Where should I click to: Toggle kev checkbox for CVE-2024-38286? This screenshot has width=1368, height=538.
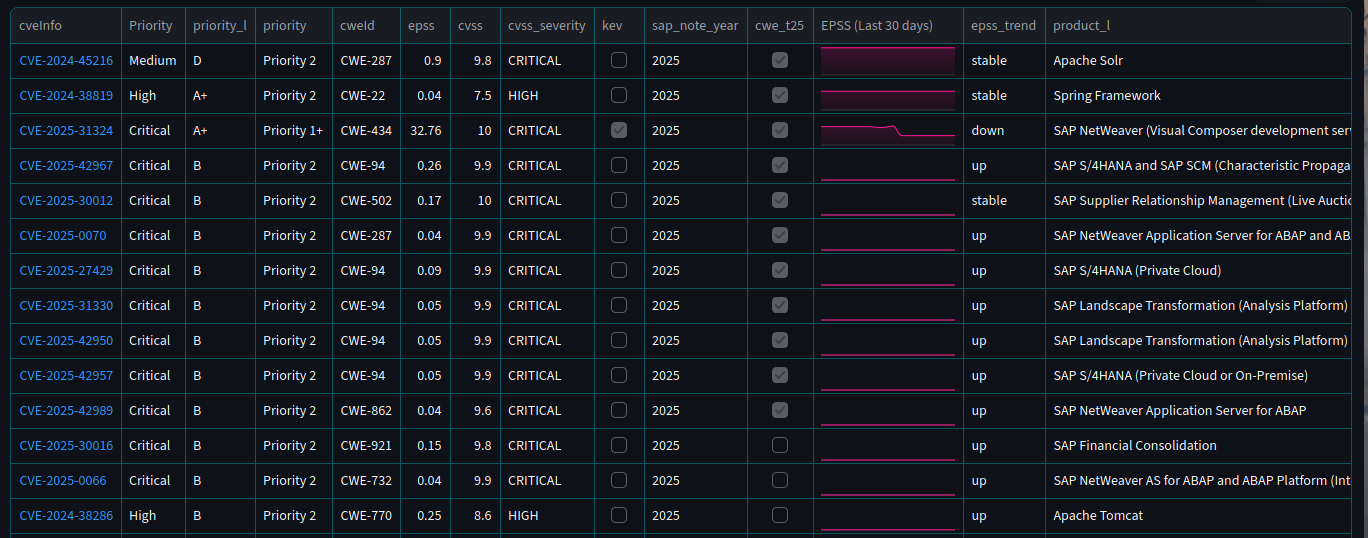point(619,515)
